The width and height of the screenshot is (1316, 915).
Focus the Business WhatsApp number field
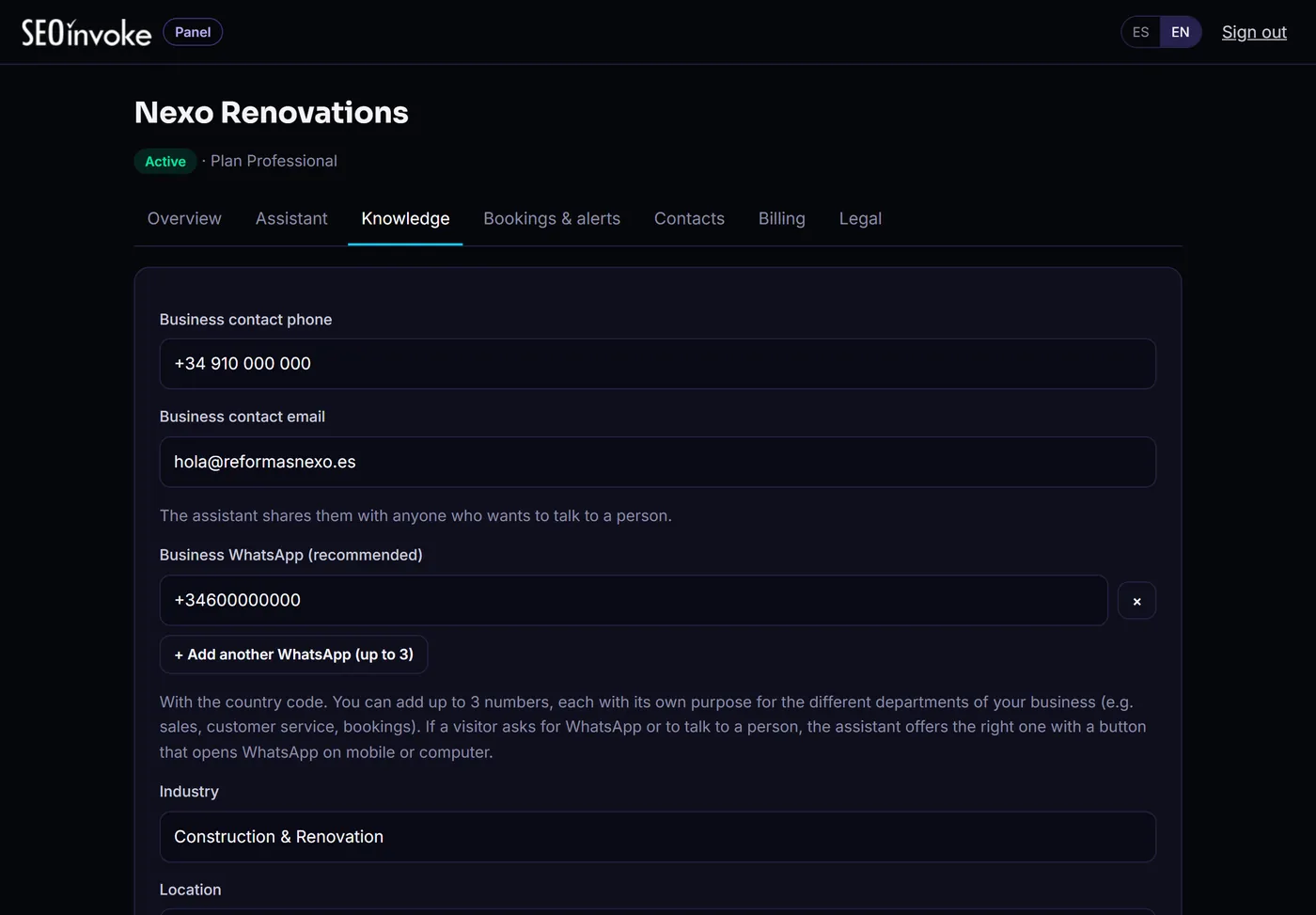point(634,600)
